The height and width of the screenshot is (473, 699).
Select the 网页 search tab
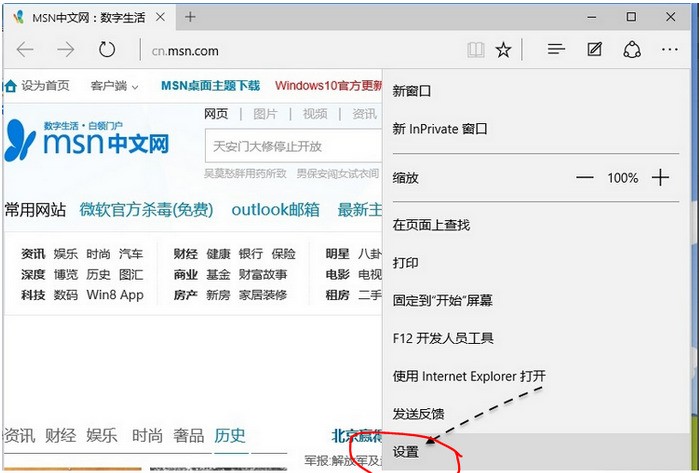[216, 114]
